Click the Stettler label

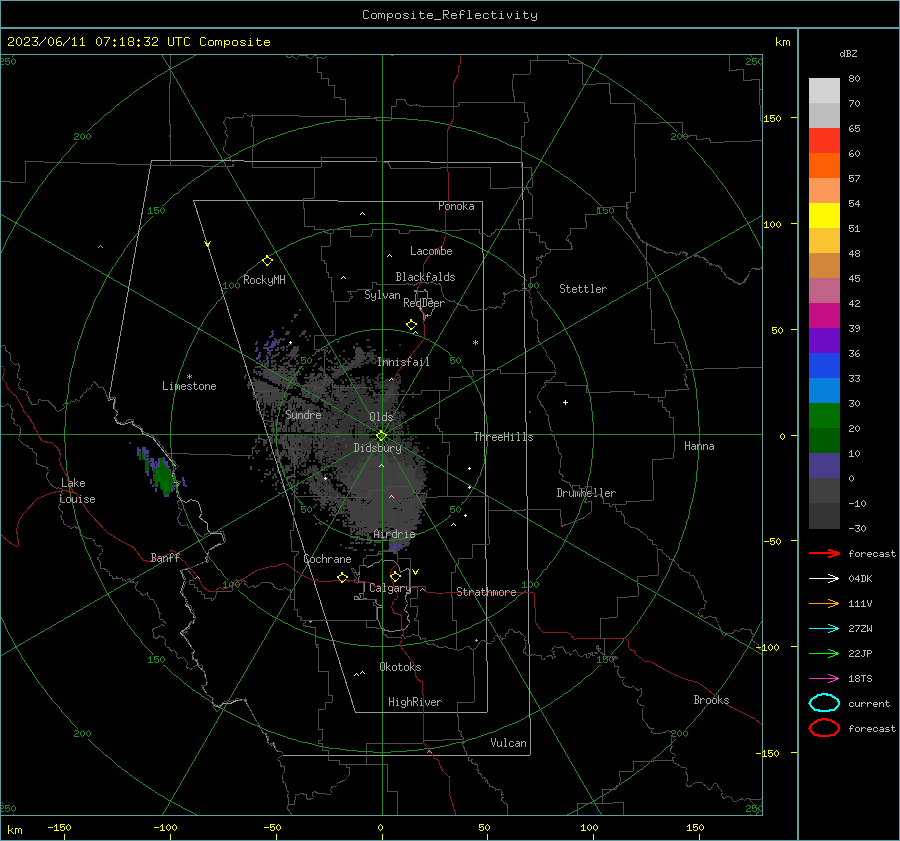click(583, 289)
